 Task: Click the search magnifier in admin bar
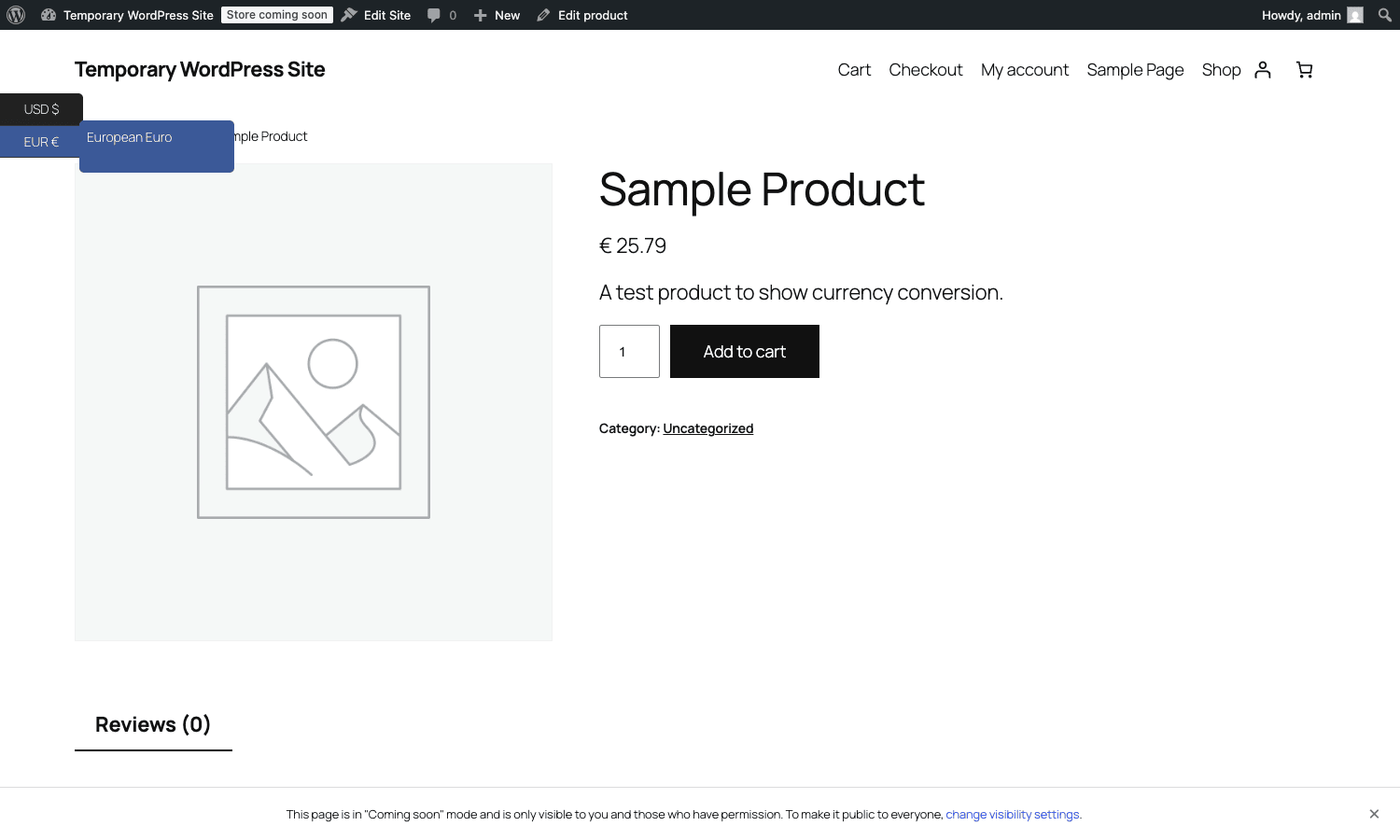pos(1385,15)
